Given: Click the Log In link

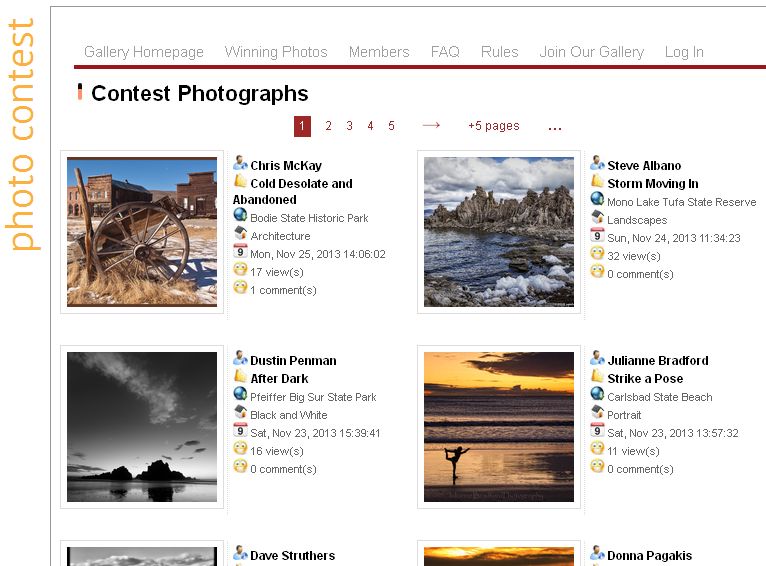Looking at the screenshot, I should pyautogui.click(x=684, y=52).
